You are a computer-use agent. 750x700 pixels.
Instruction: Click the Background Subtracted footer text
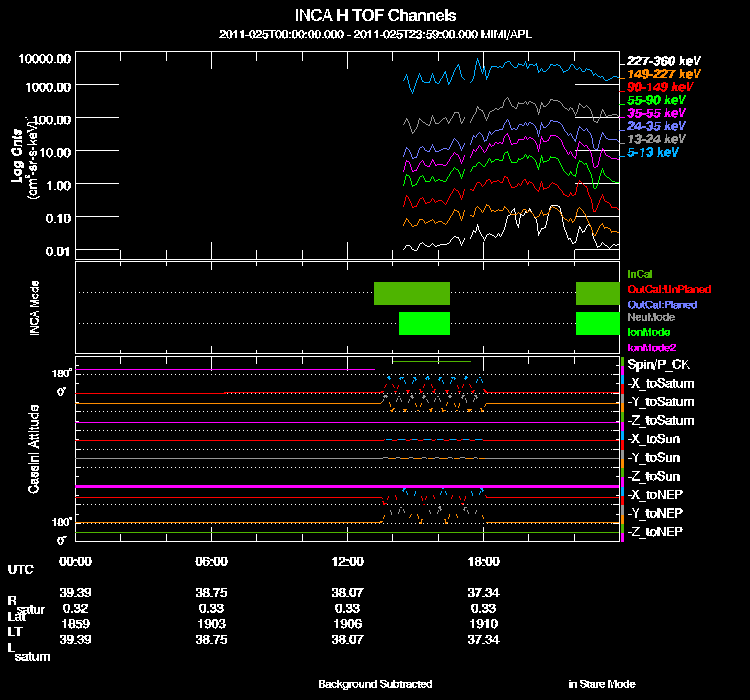click(x=375, y=684)
